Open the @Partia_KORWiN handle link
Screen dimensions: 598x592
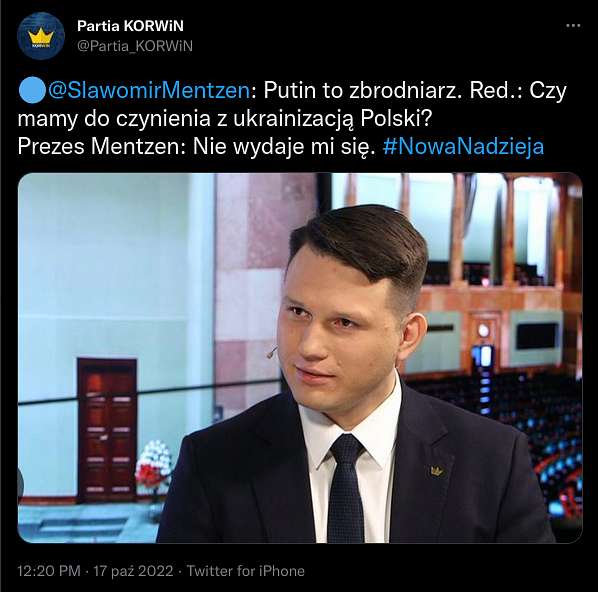click(135, 46)
